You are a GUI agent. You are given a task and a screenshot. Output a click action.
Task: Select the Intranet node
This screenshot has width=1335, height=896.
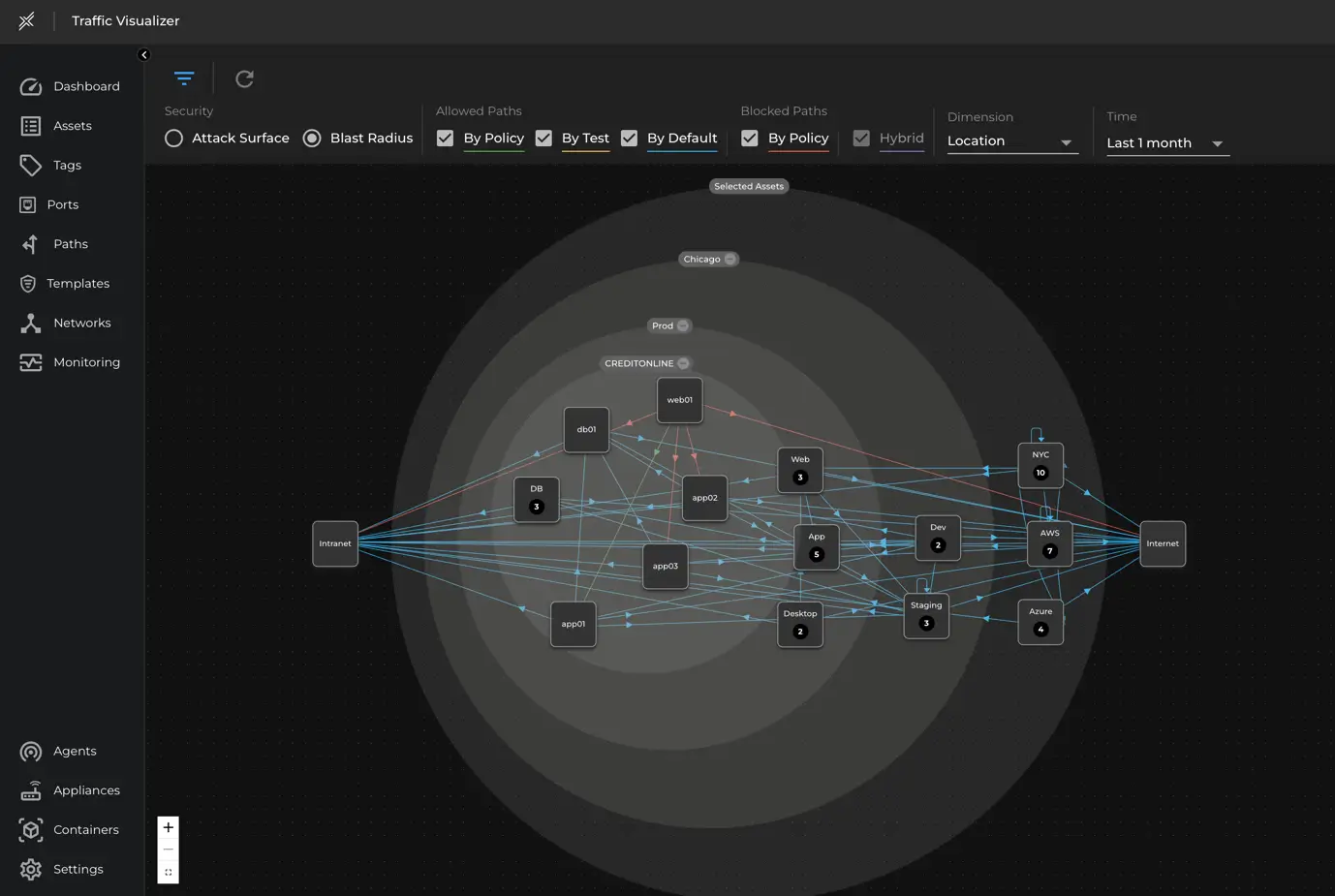335,544
